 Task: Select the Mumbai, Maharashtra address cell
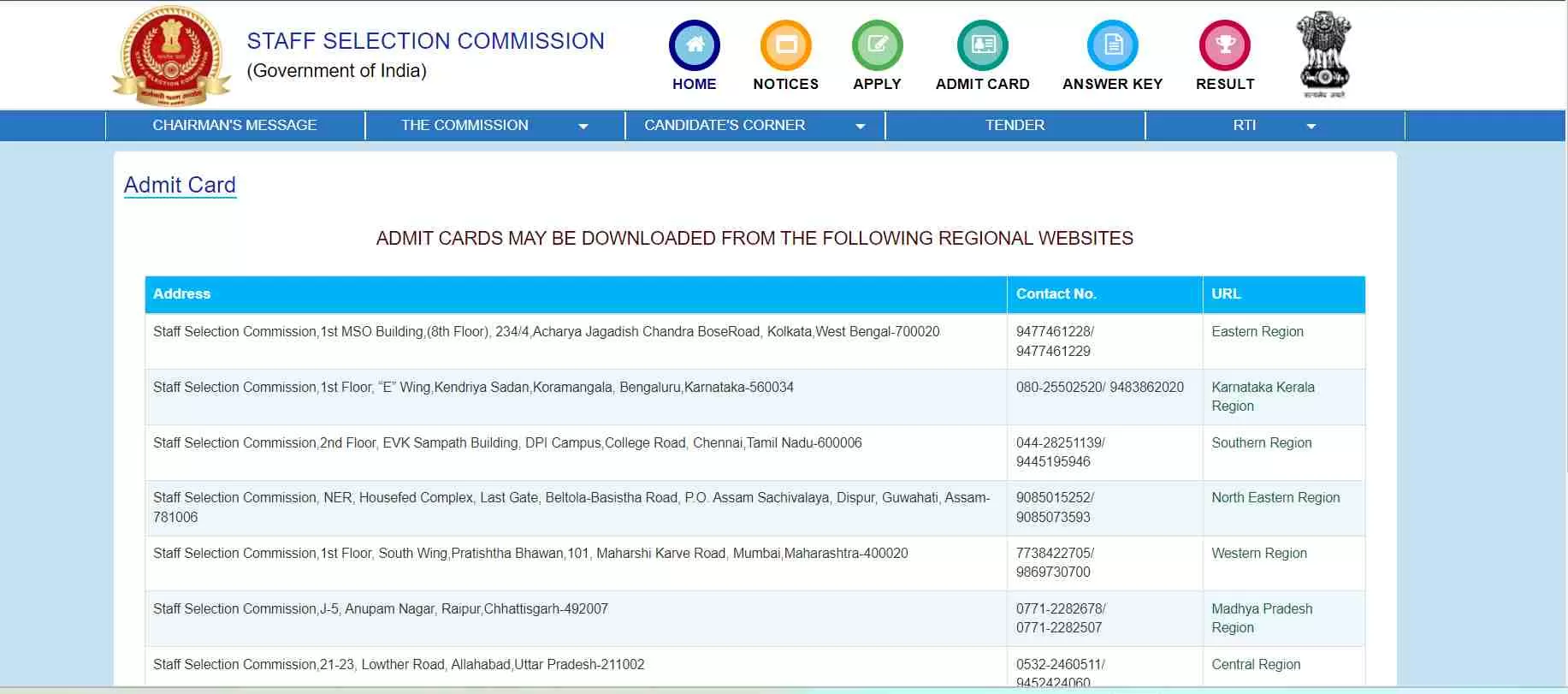576,563
